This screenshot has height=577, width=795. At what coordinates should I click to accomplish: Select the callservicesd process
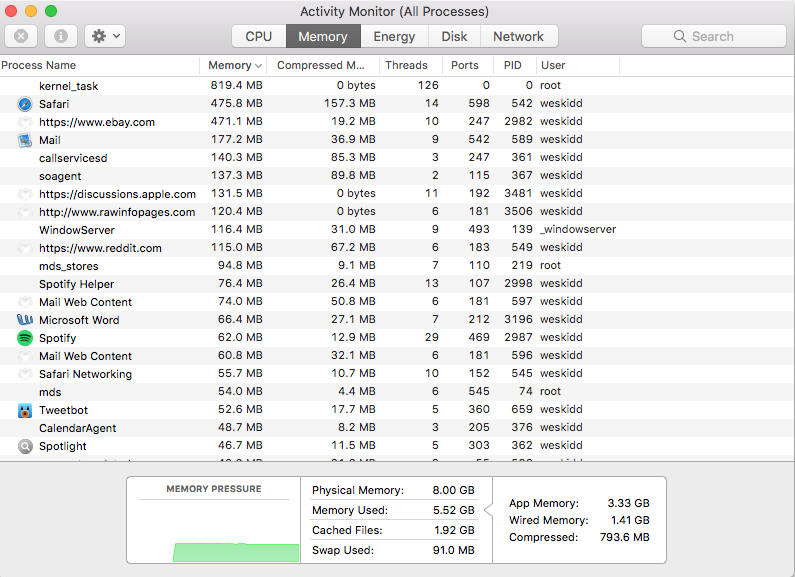(397, 158)
